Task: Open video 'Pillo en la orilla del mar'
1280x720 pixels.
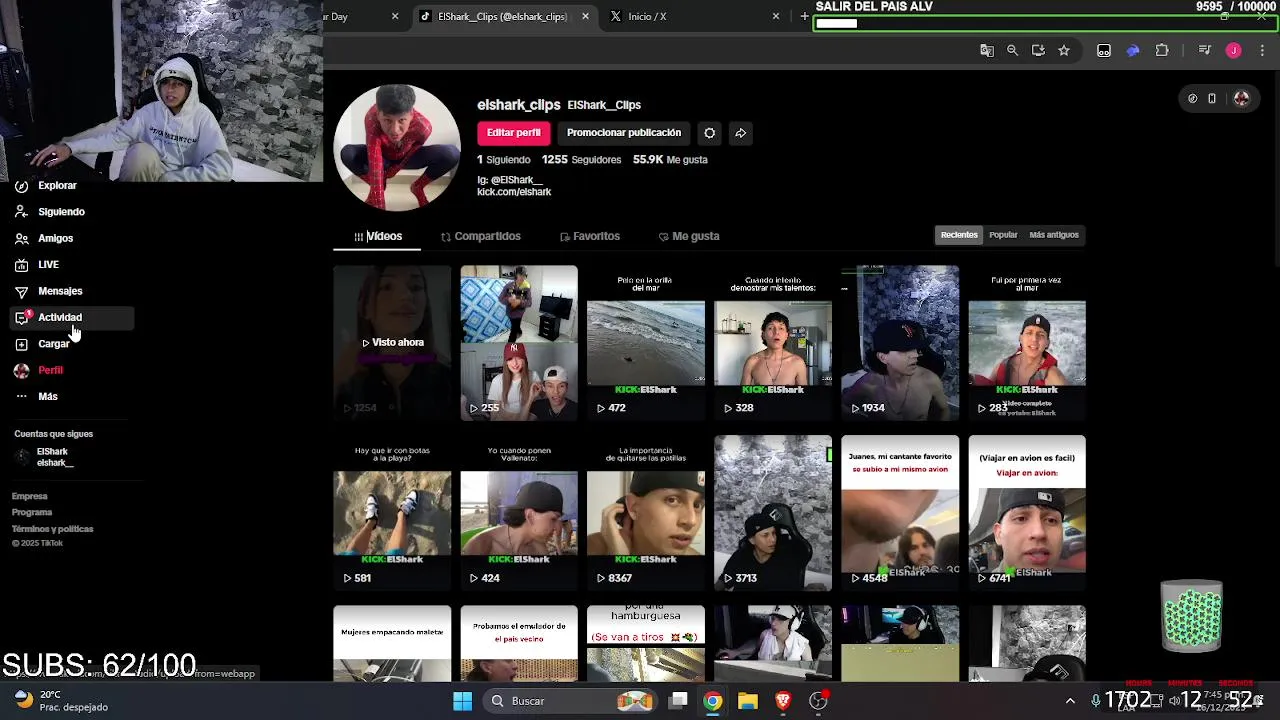Action: 646,343
